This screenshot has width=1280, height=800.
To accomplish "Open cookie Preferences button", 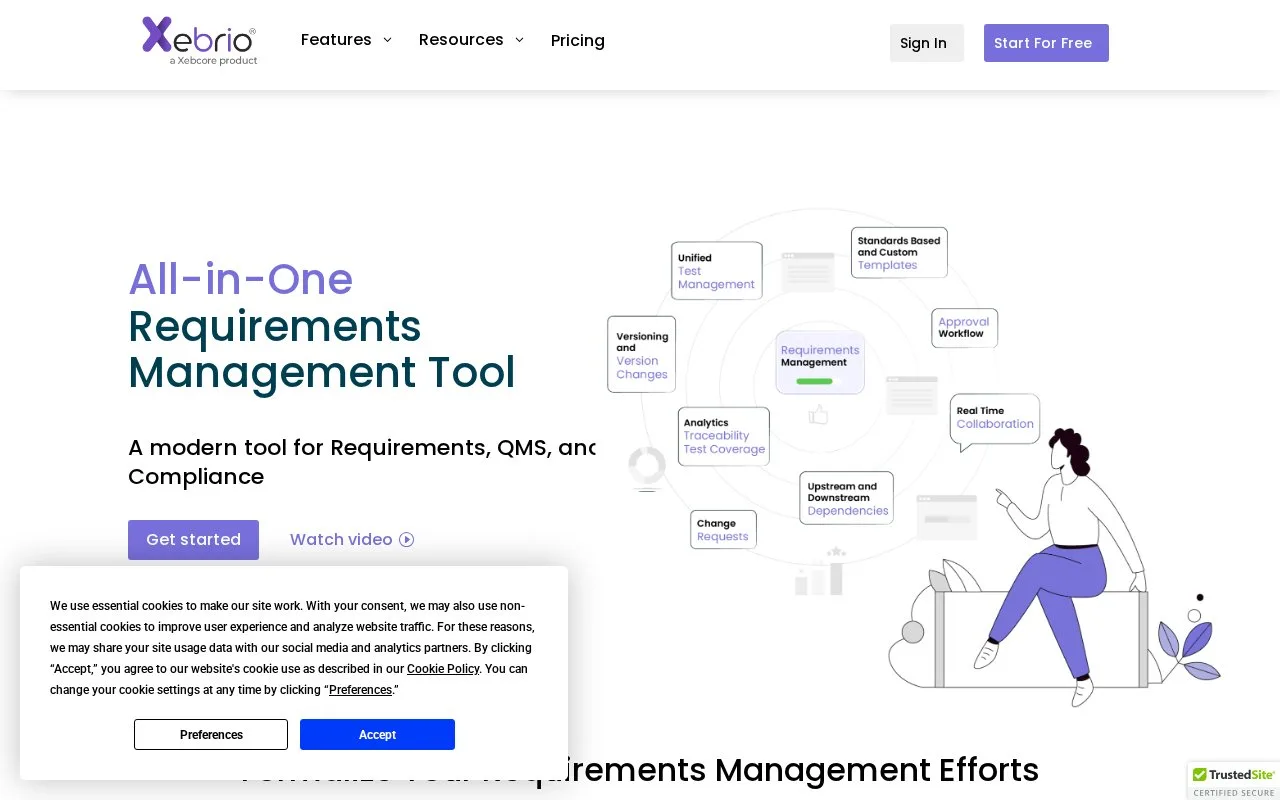I will click(211, 735).
